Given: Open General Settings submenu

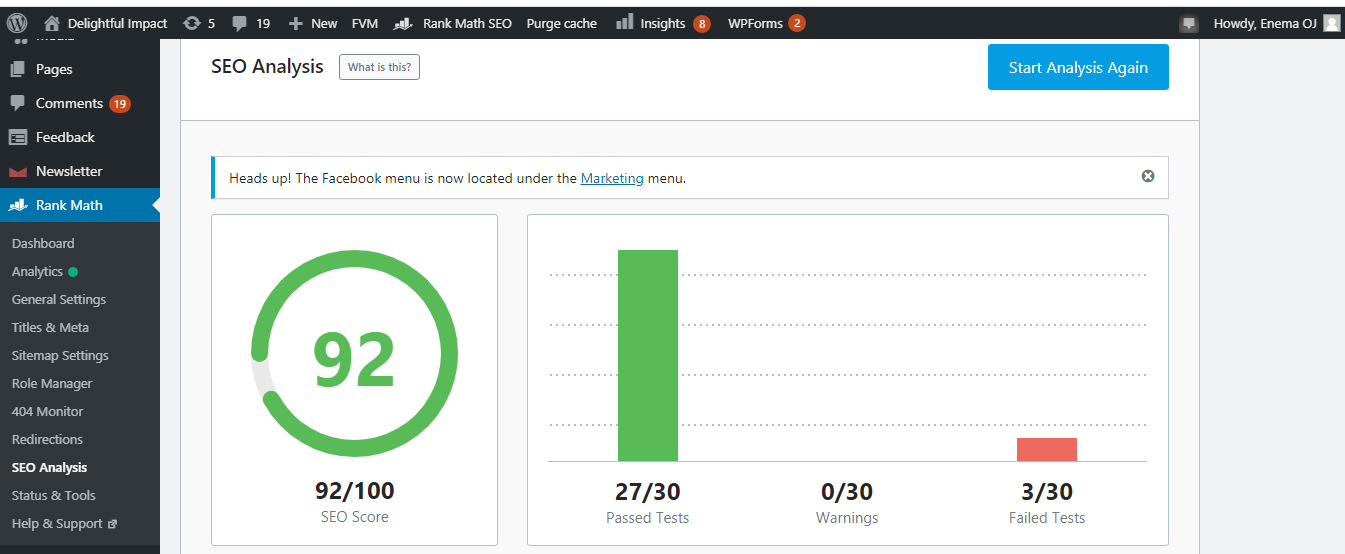Looking at the screenshot, I should [59, 299].
